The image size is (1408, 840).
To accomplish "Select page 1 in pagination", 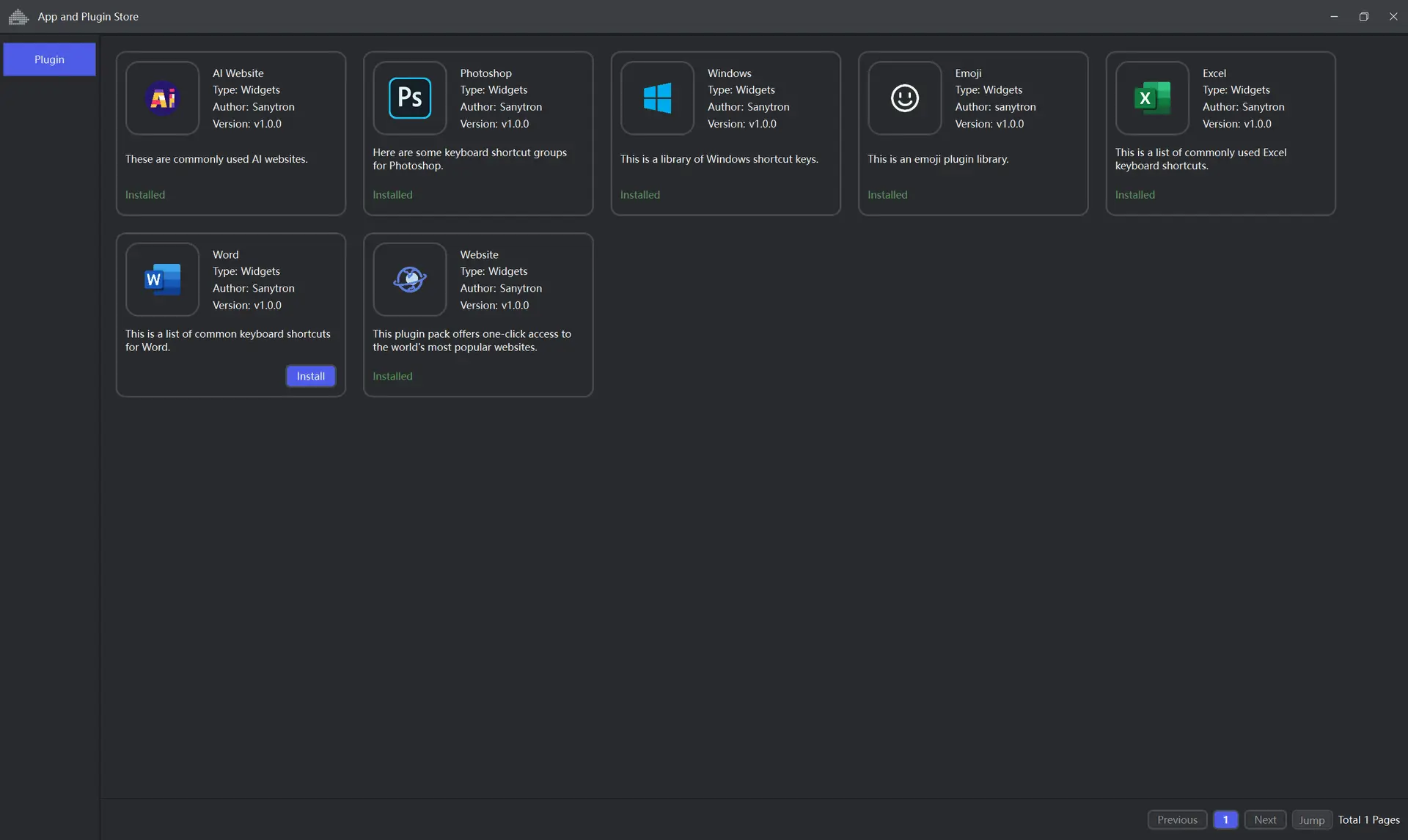I will (x=1225, y=819).
